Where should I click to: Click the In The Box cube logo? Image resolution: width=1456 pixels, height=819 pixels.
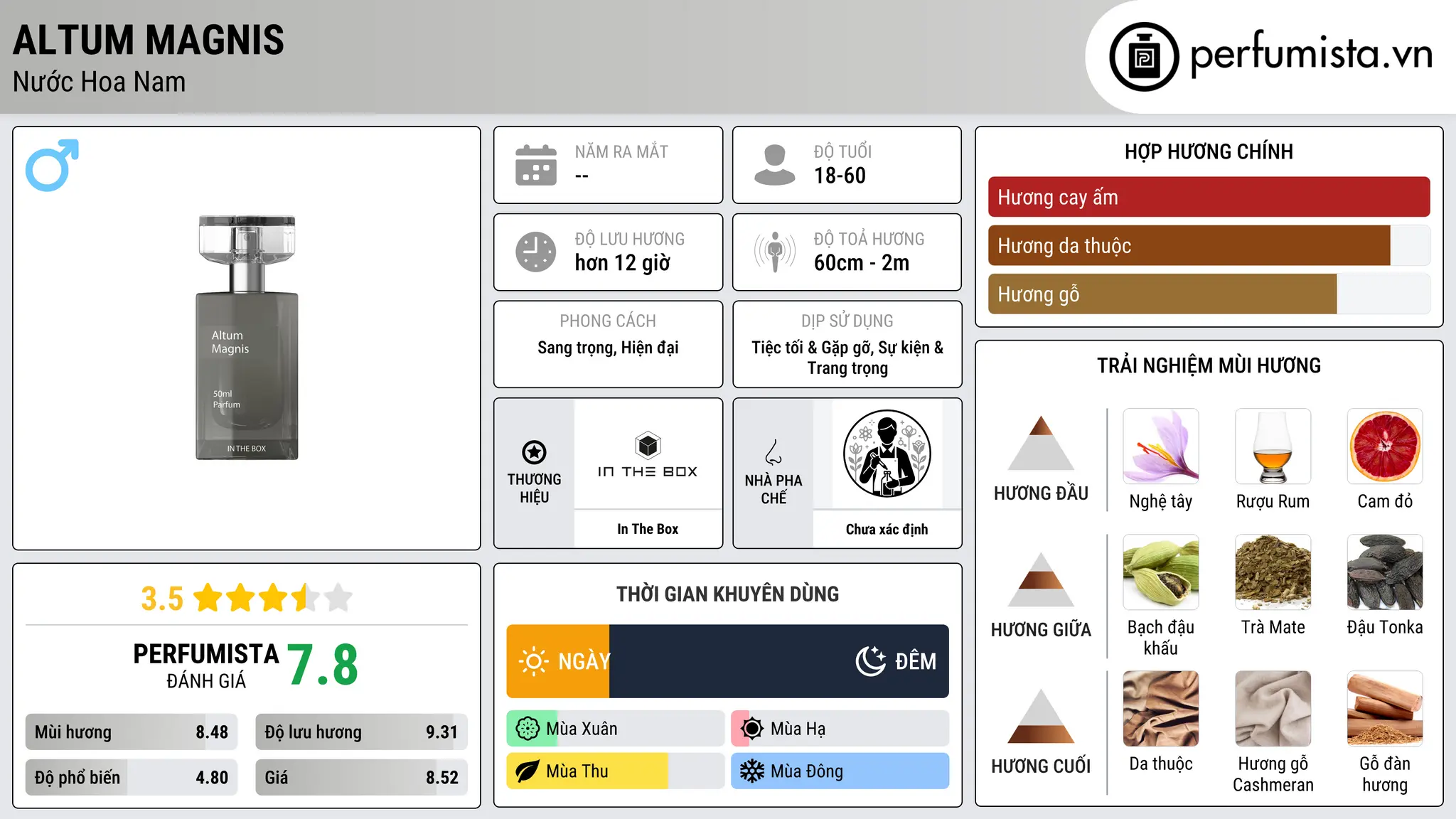point(648,446)
